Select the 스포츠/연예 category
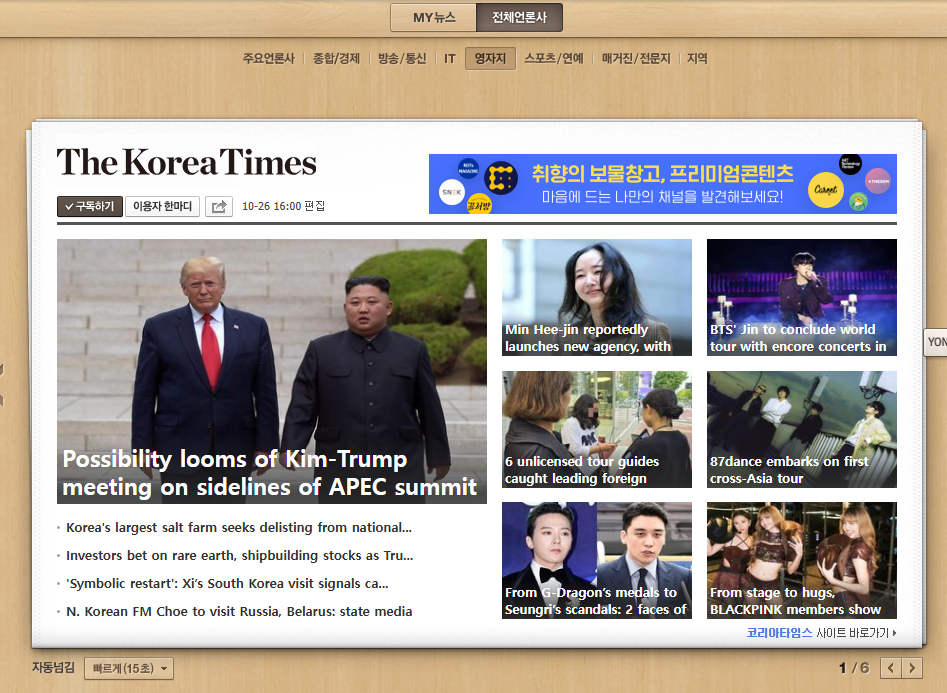Viewport: 947px width, 693px height. pyautogui.click(x=554, y=59)
